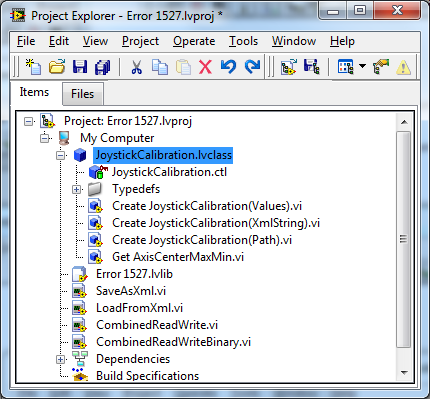Click the Get AxisCenterMaxMin.vi file icon
The height and width of the screenshot is (399, 430).
pyautogui.click(x=95, y=257)
